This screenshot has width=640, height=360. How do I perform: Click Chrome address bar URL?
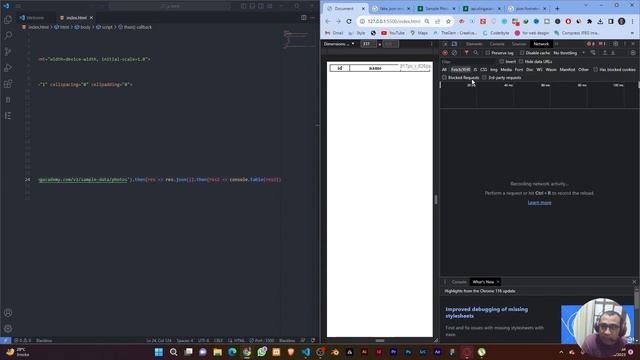pos(393,21)
